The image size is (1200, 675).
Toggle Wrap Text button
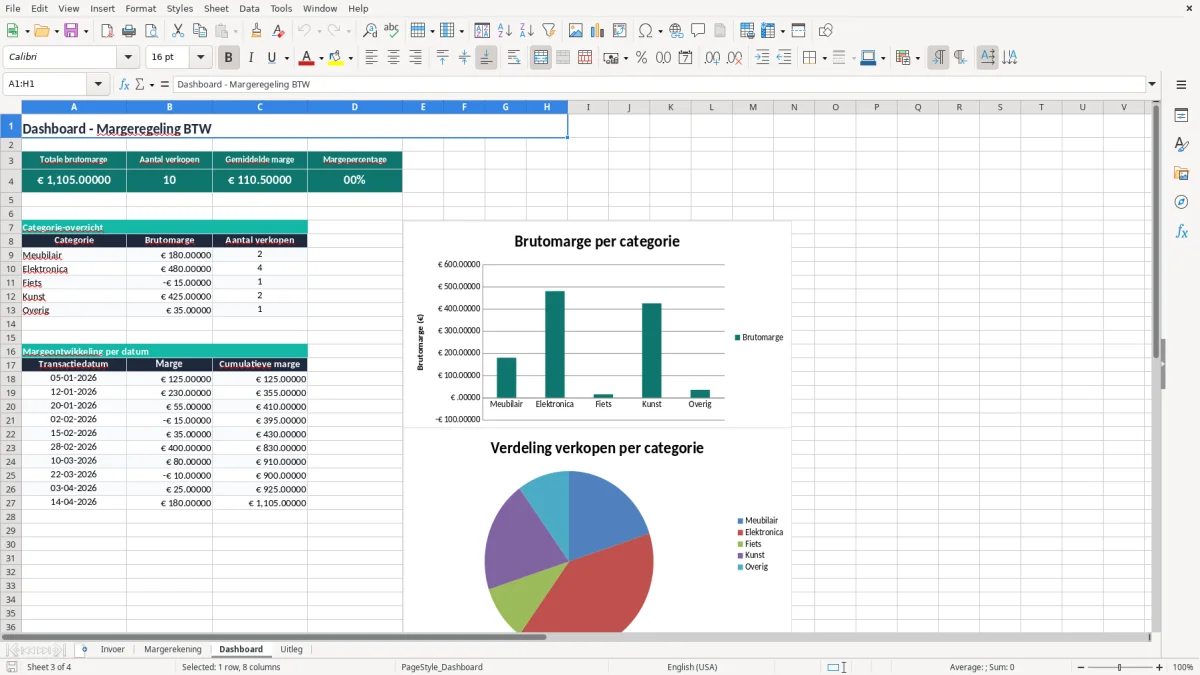[514, 58]
